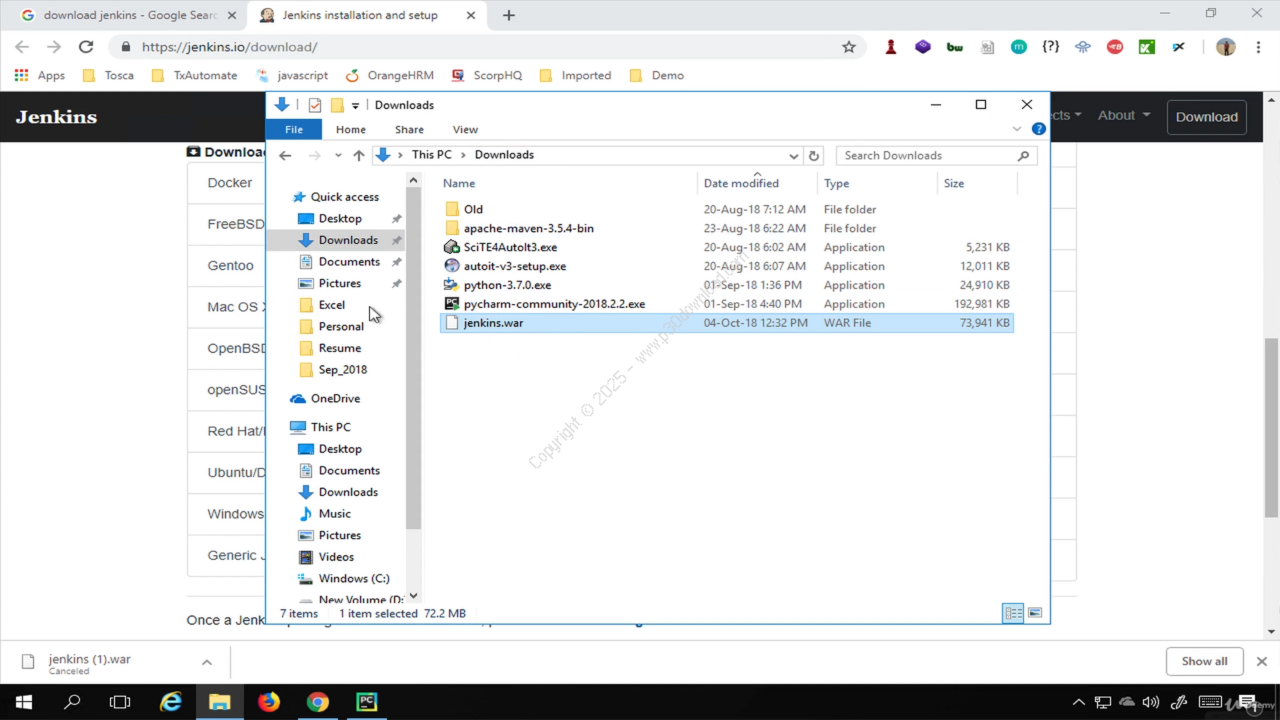Open Internet Explorer from the taskbar
Image resolution: width=1280 pixels, height=720 pixels.
click(x=171, y=702)
